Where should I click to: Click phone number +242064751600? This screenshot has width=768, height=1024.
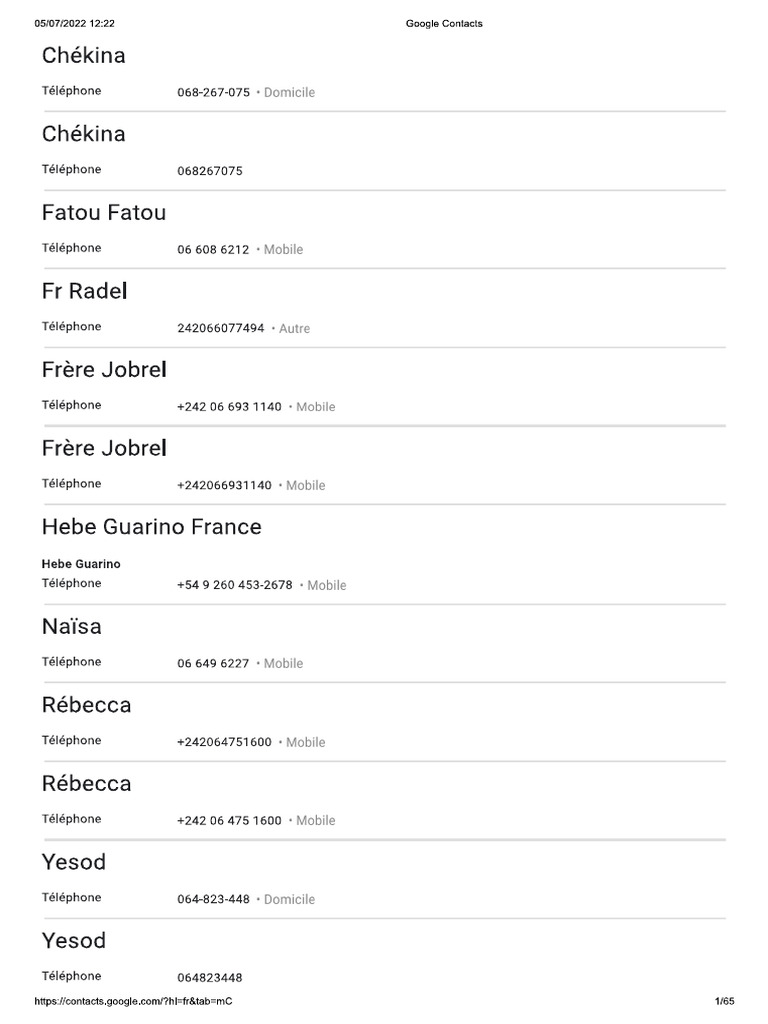click(224, 742)
